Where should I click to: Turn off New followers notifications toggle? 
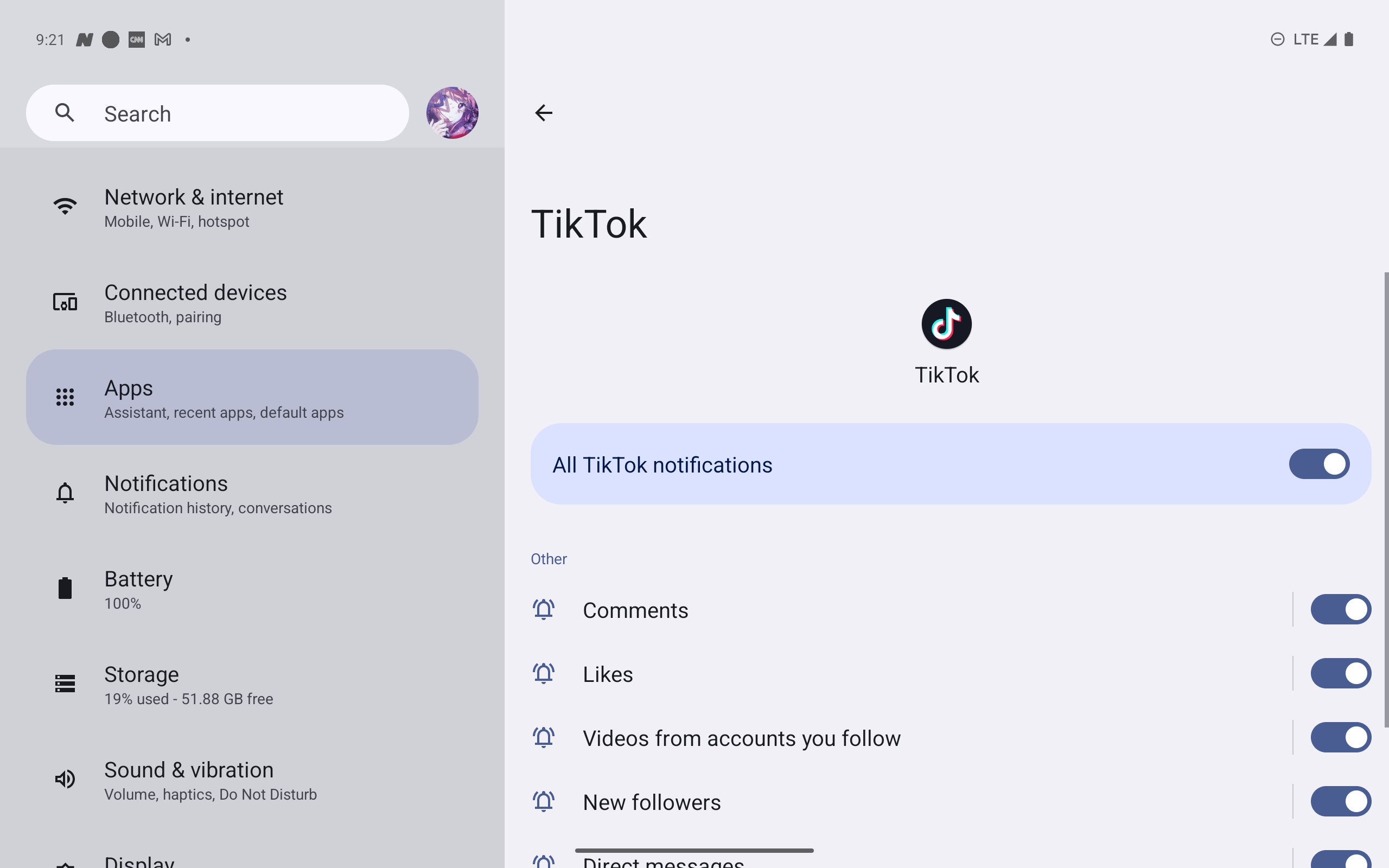coord(1341,801)
